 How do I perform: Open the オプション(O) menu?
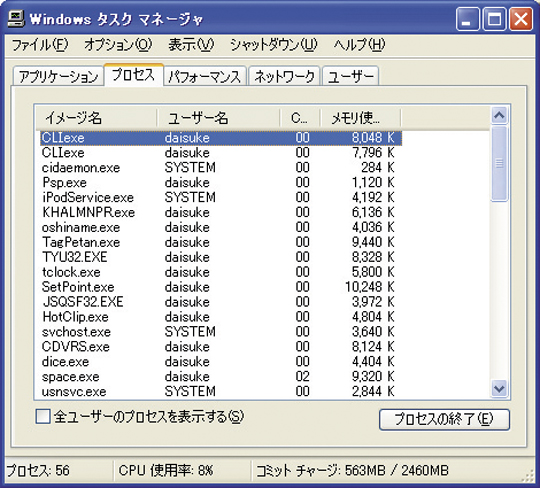pyautogui.click(x=118, y=45)
